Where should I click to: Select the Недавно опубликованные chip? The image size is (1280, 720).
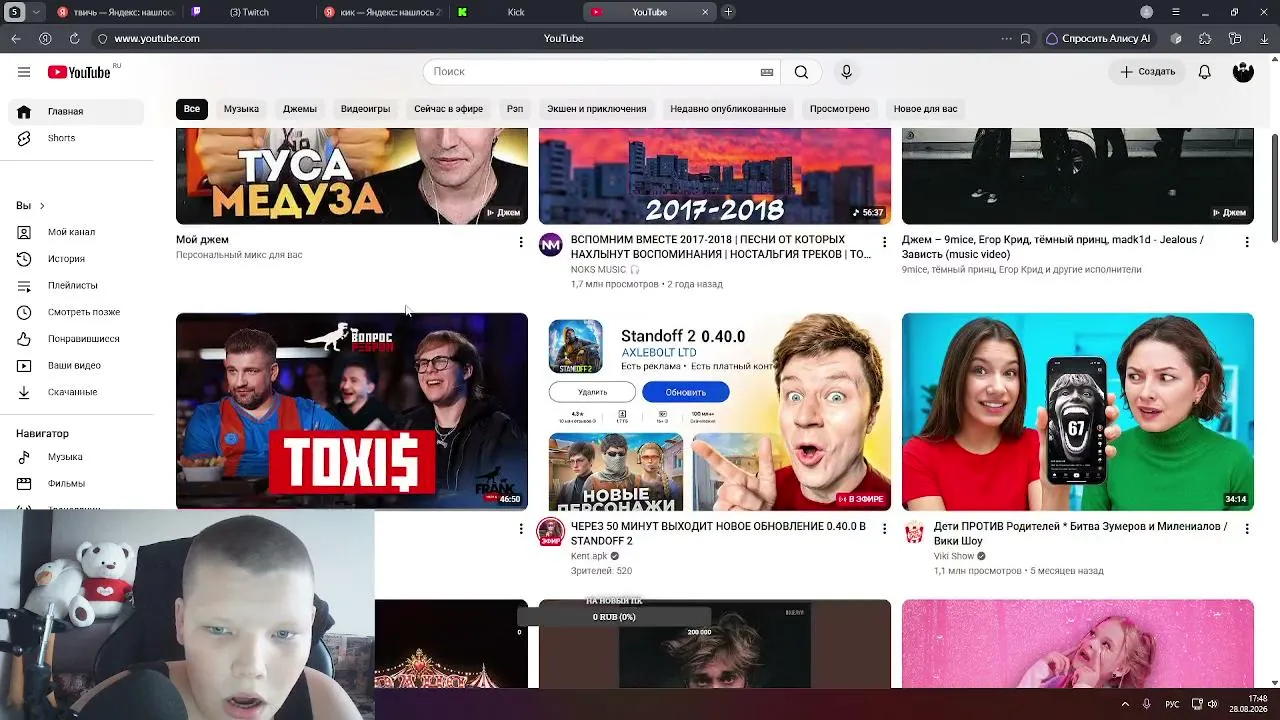[728, 109]
